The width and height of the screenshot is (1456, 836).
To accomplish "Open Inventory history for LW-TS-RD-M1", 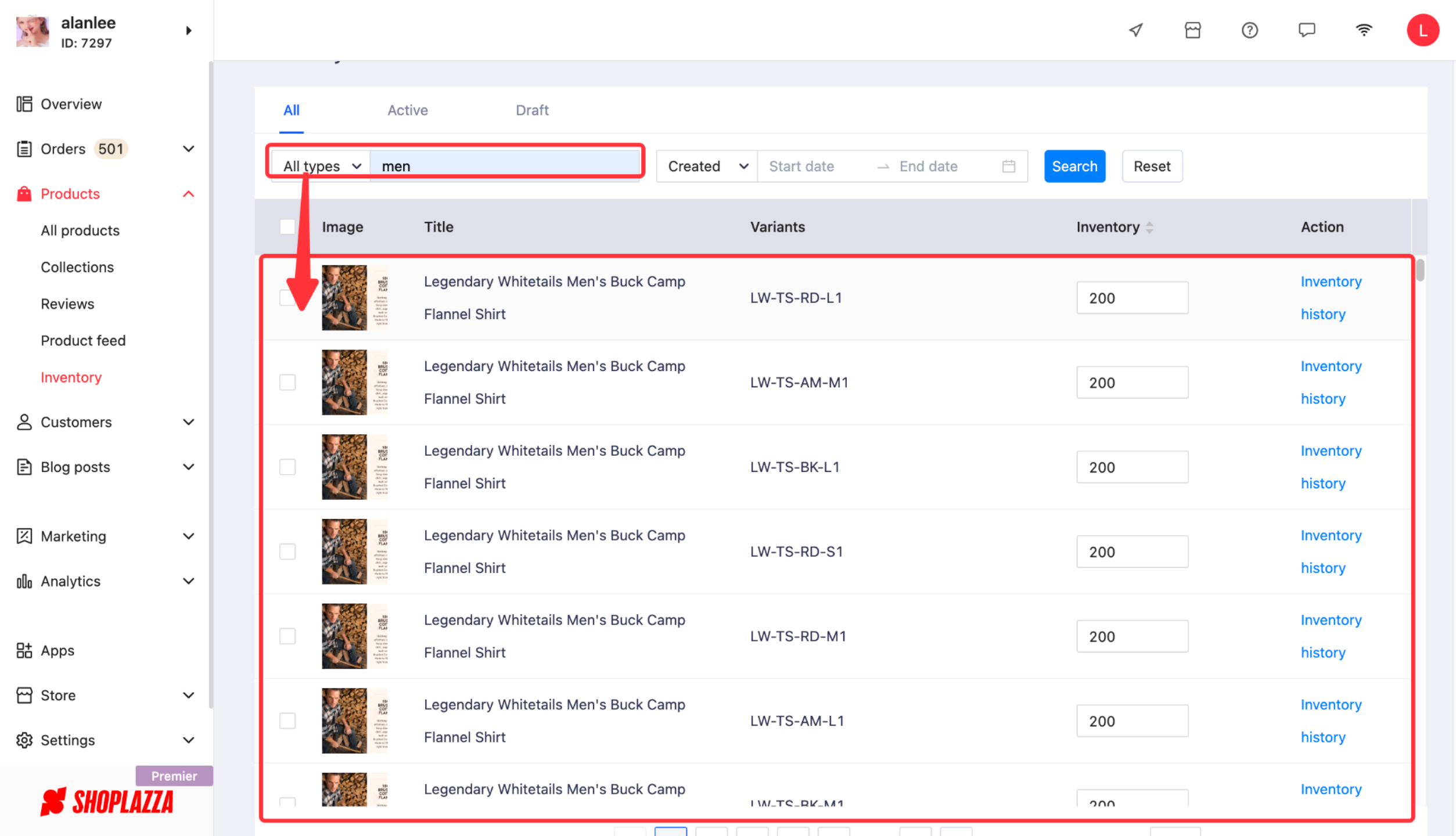I will coord(1331,636).
